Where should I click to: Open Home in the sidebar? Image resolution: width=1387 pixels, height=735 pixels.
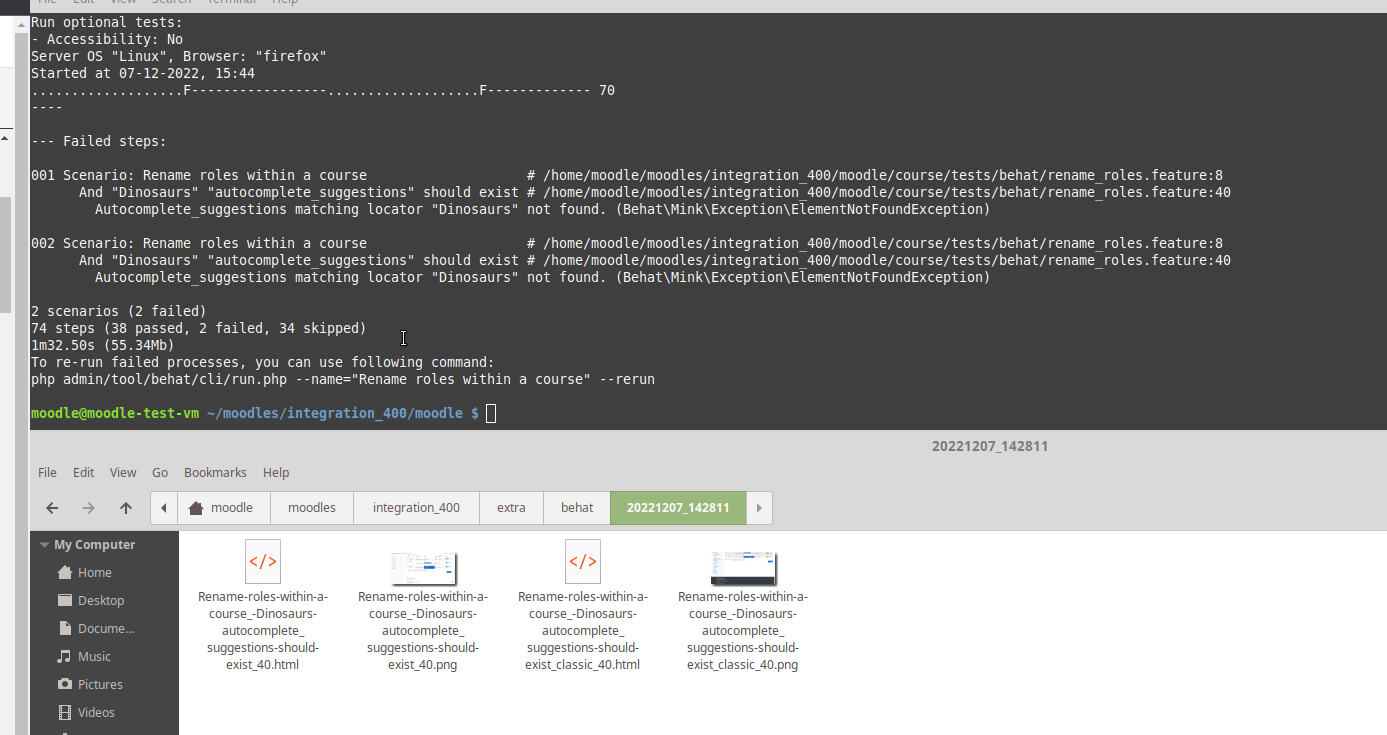[95, 573]
